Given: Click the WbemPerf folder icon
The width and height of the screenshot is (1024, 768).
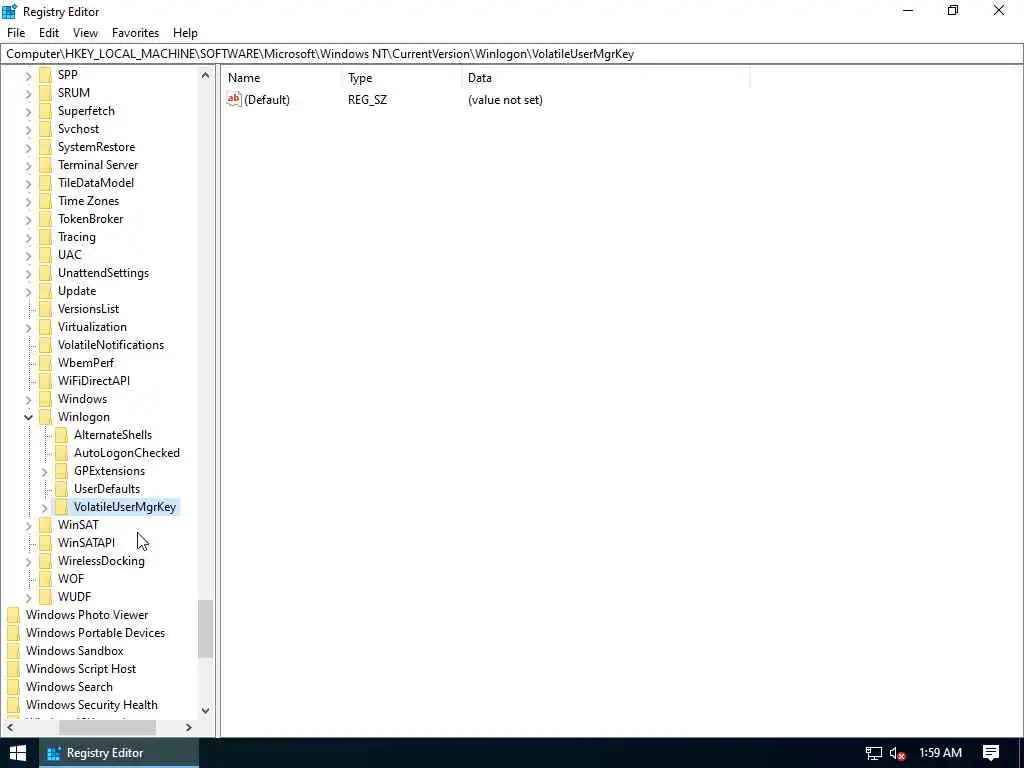Looking at the screenshot, I should (x=45, y=363).
